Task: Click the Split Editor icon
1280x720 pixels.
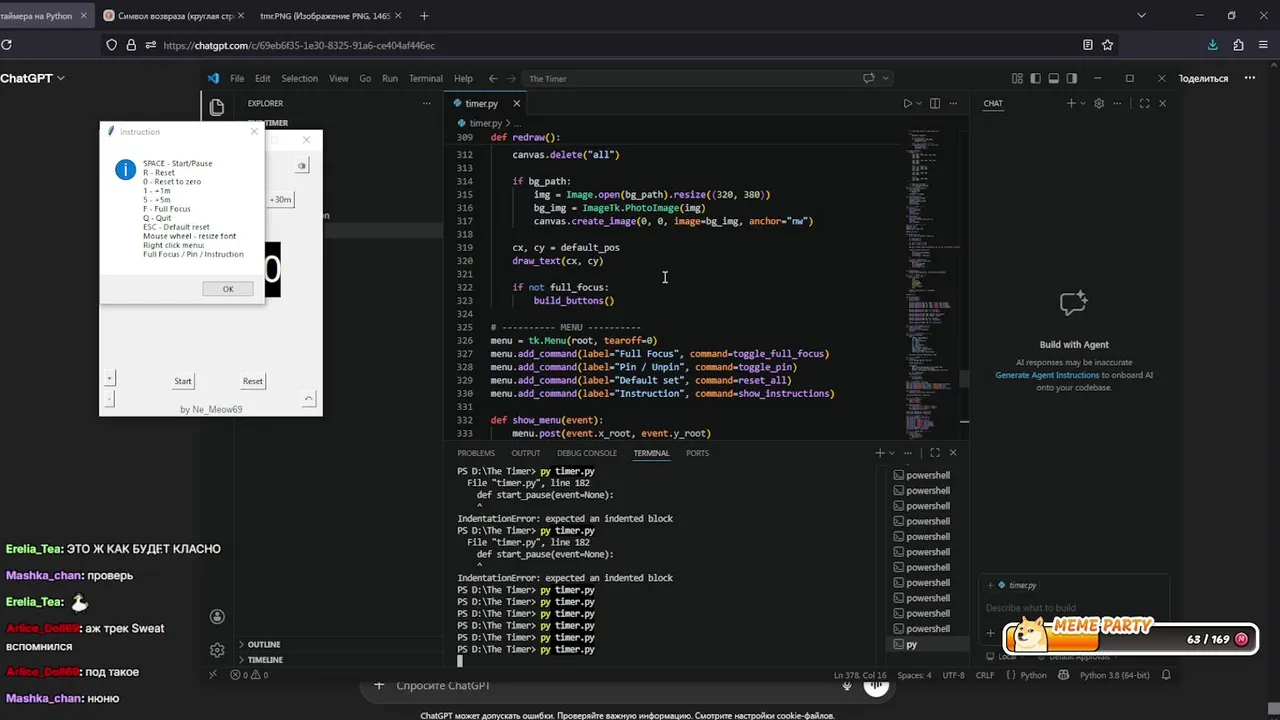Action: [935, 103]
